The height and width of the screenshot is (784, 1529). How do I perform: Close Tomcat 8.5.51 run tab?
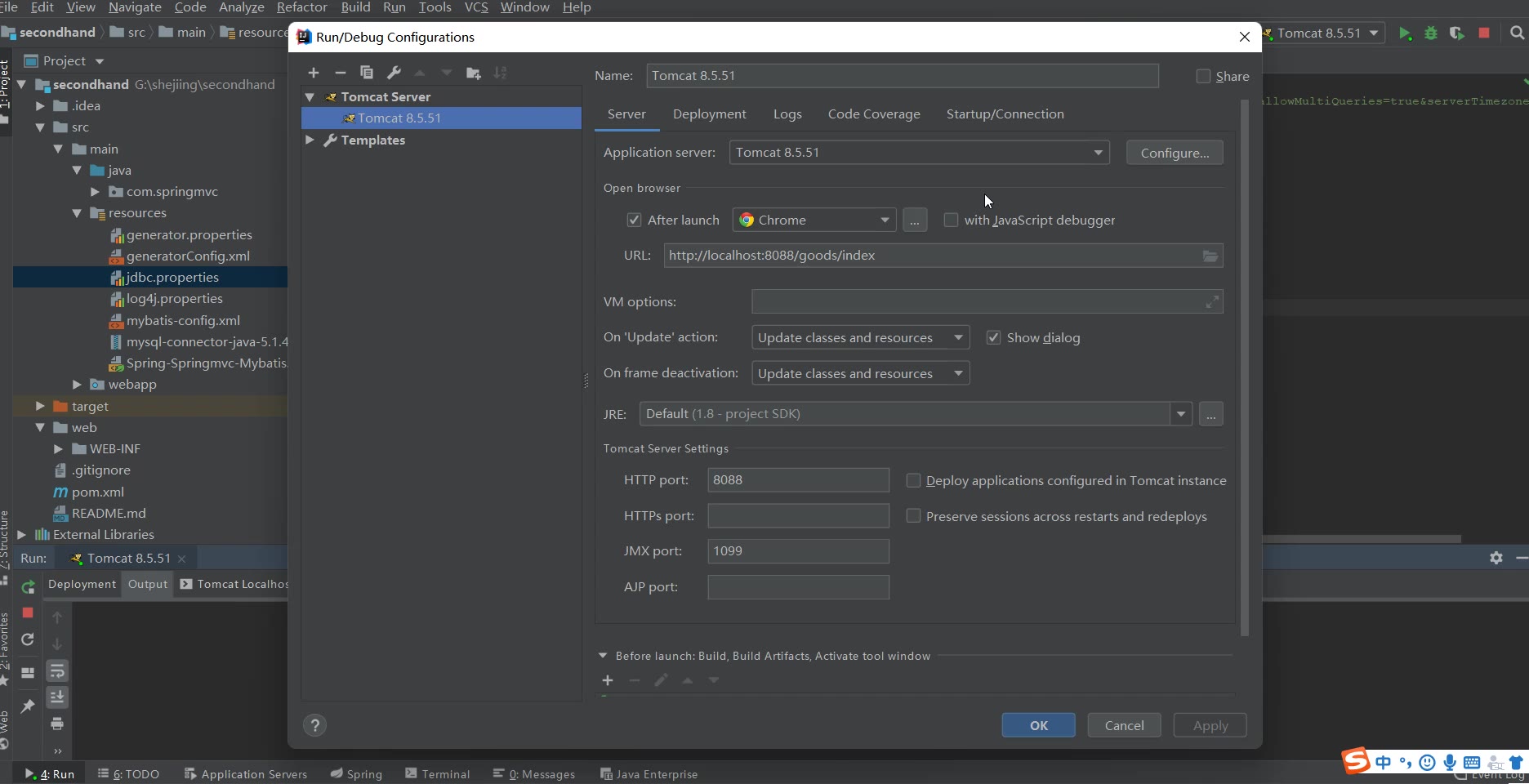(181, 559)
